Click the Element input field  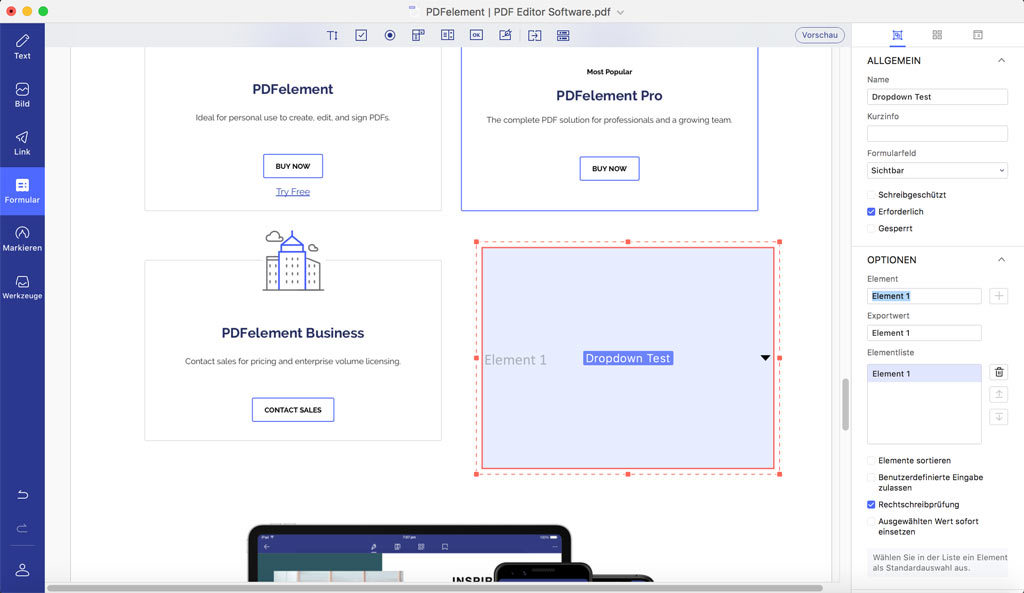pos(924,296)
